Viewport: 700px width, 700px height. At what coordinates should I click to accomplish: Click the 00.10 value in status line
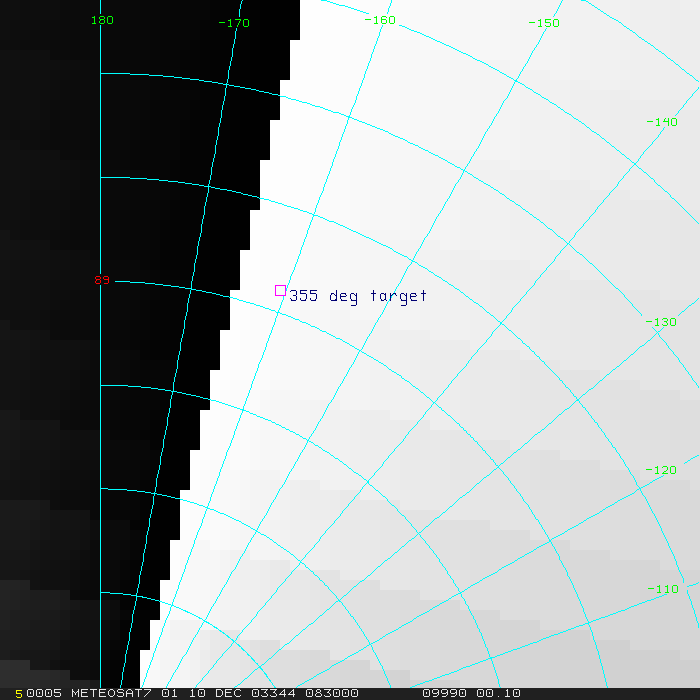coord(499,693)
